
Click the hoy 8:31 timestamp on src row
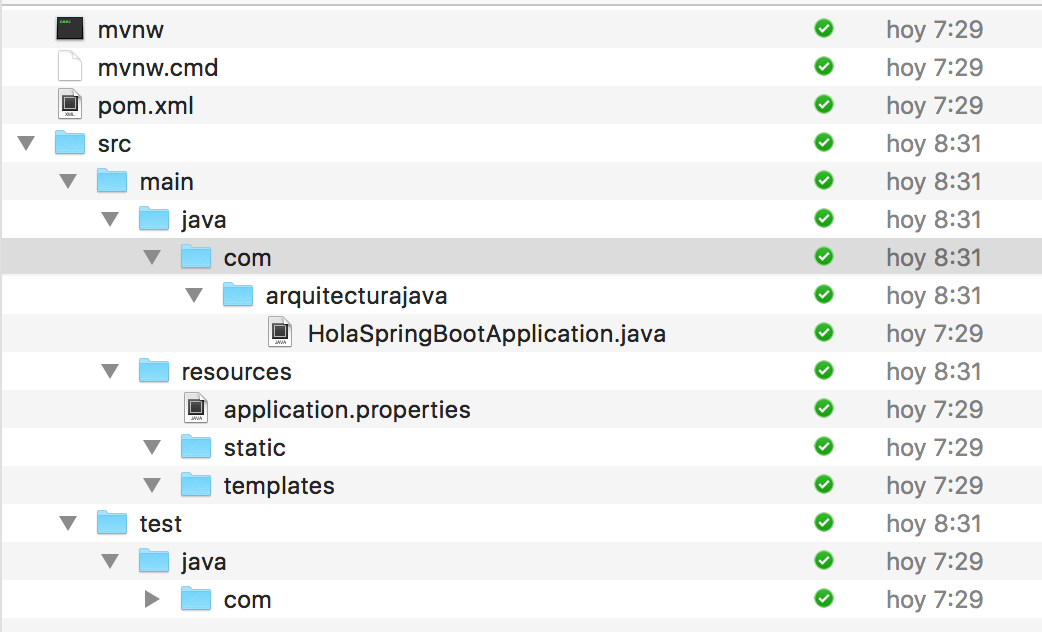[x=933, y=143]
